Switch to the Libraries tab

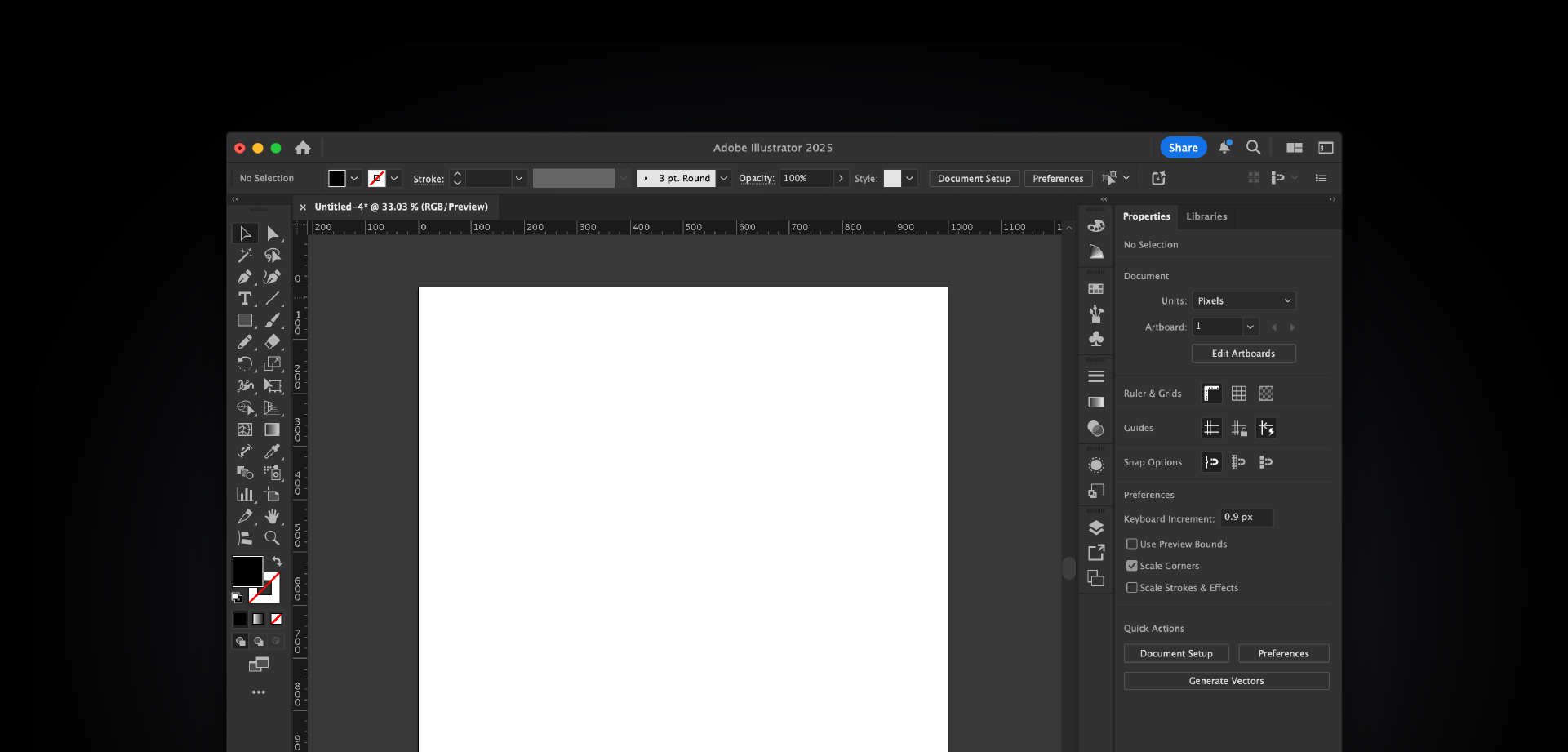1206,216
